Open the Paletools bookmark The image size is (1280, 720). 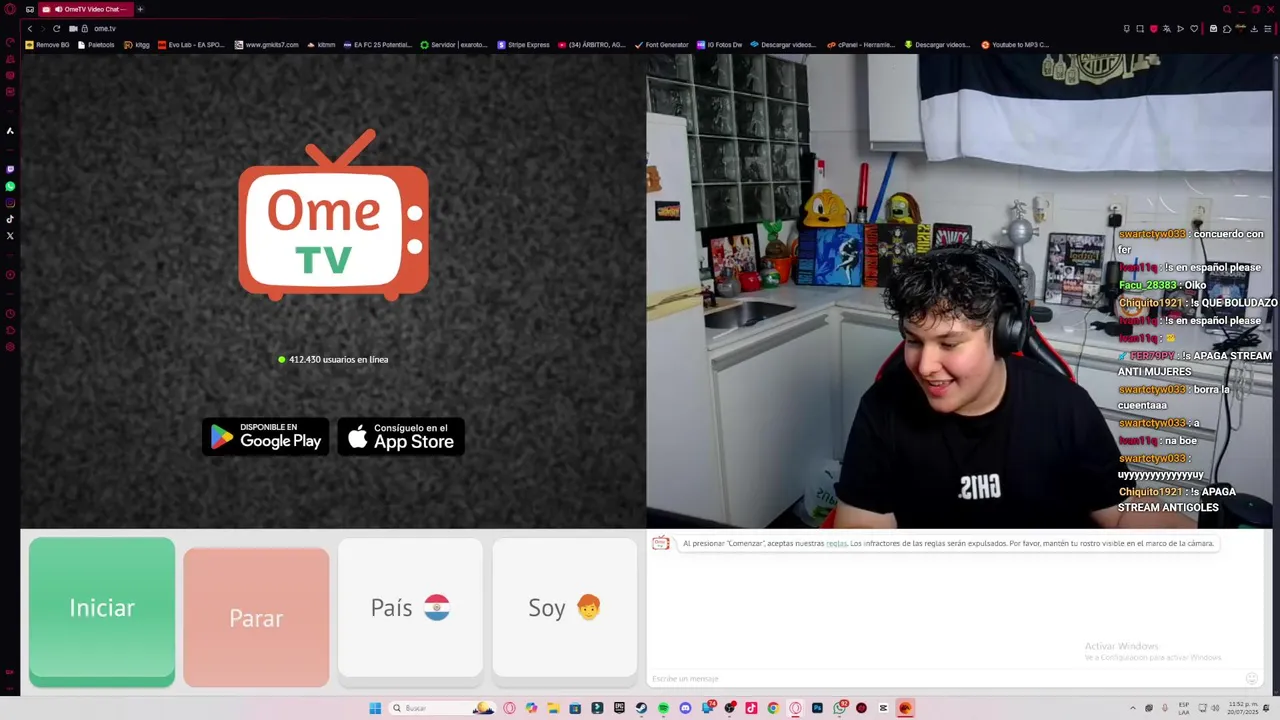click(x=96, y=45)
